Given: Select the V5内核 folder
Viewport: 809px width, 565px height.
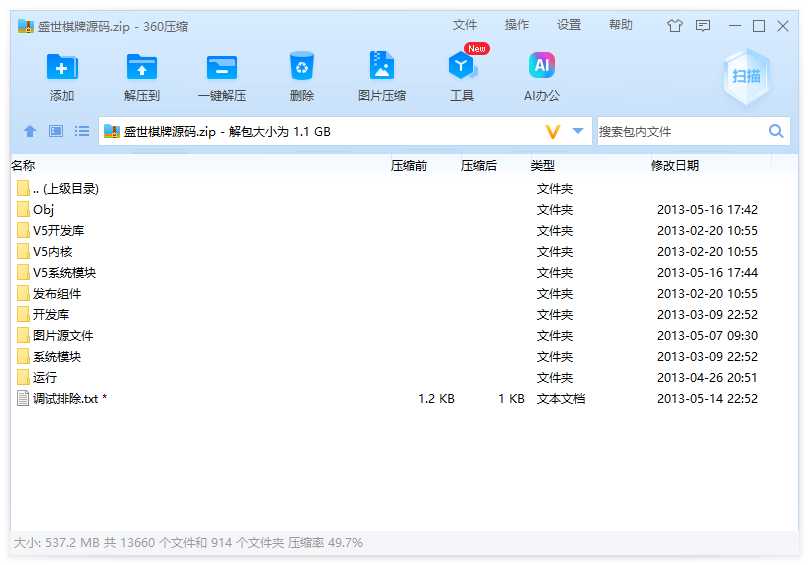Looking at the screenshot, I should [404, 251].
